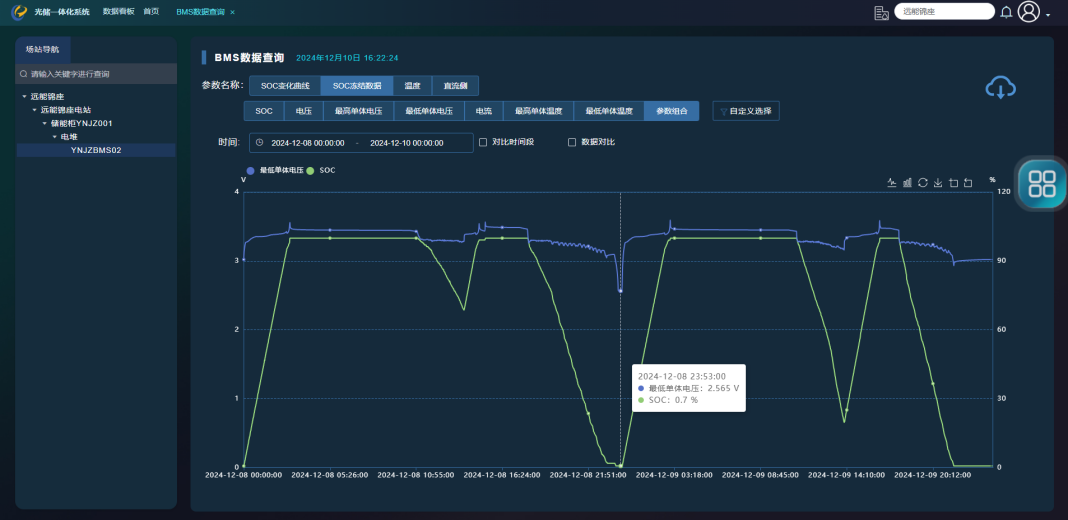Switch chart to line view icon

pos(892,183)
